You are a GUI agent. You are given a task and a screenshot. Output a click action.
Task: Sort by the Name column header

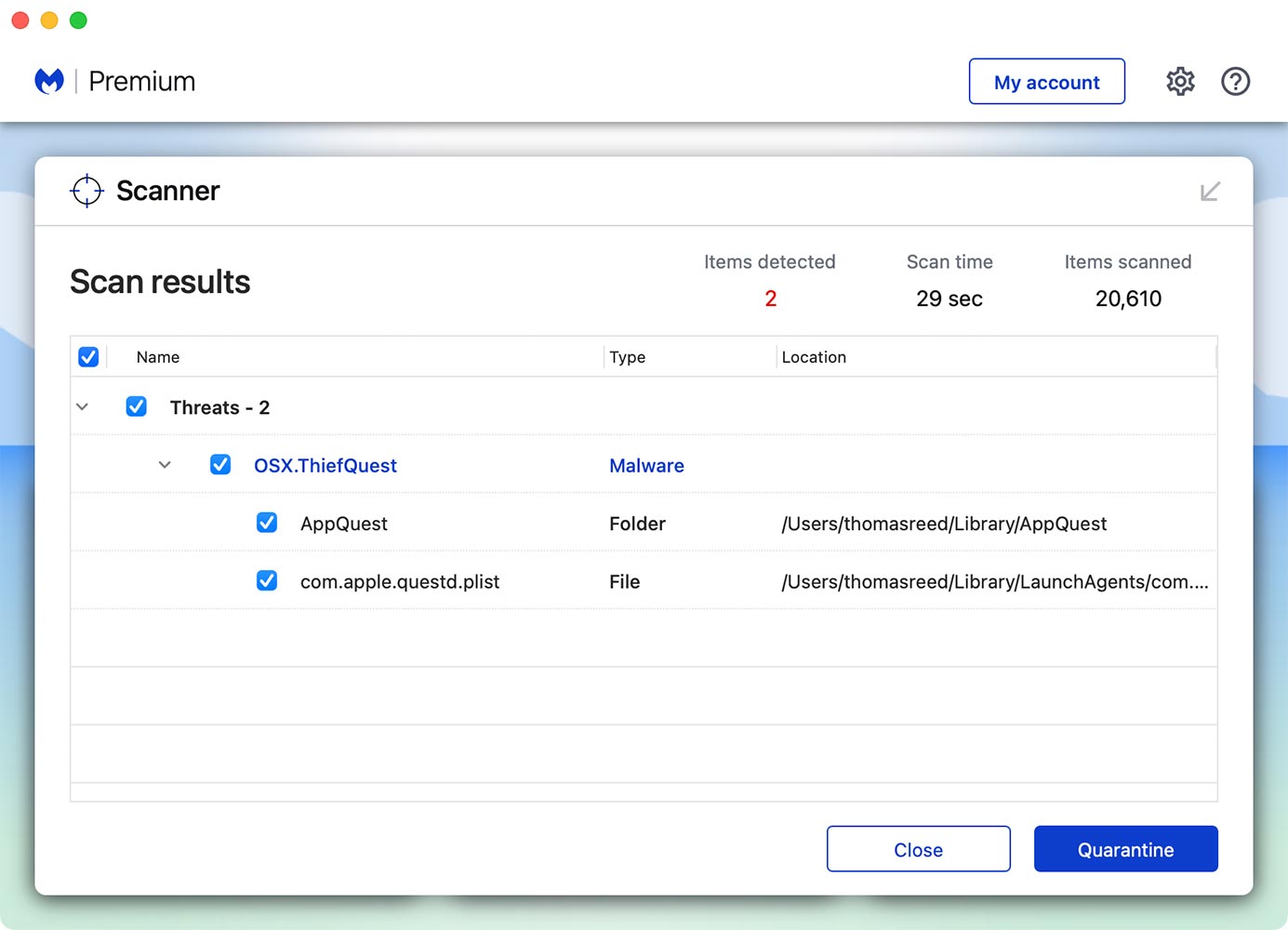pyautogui.click(x=158, y=357)
